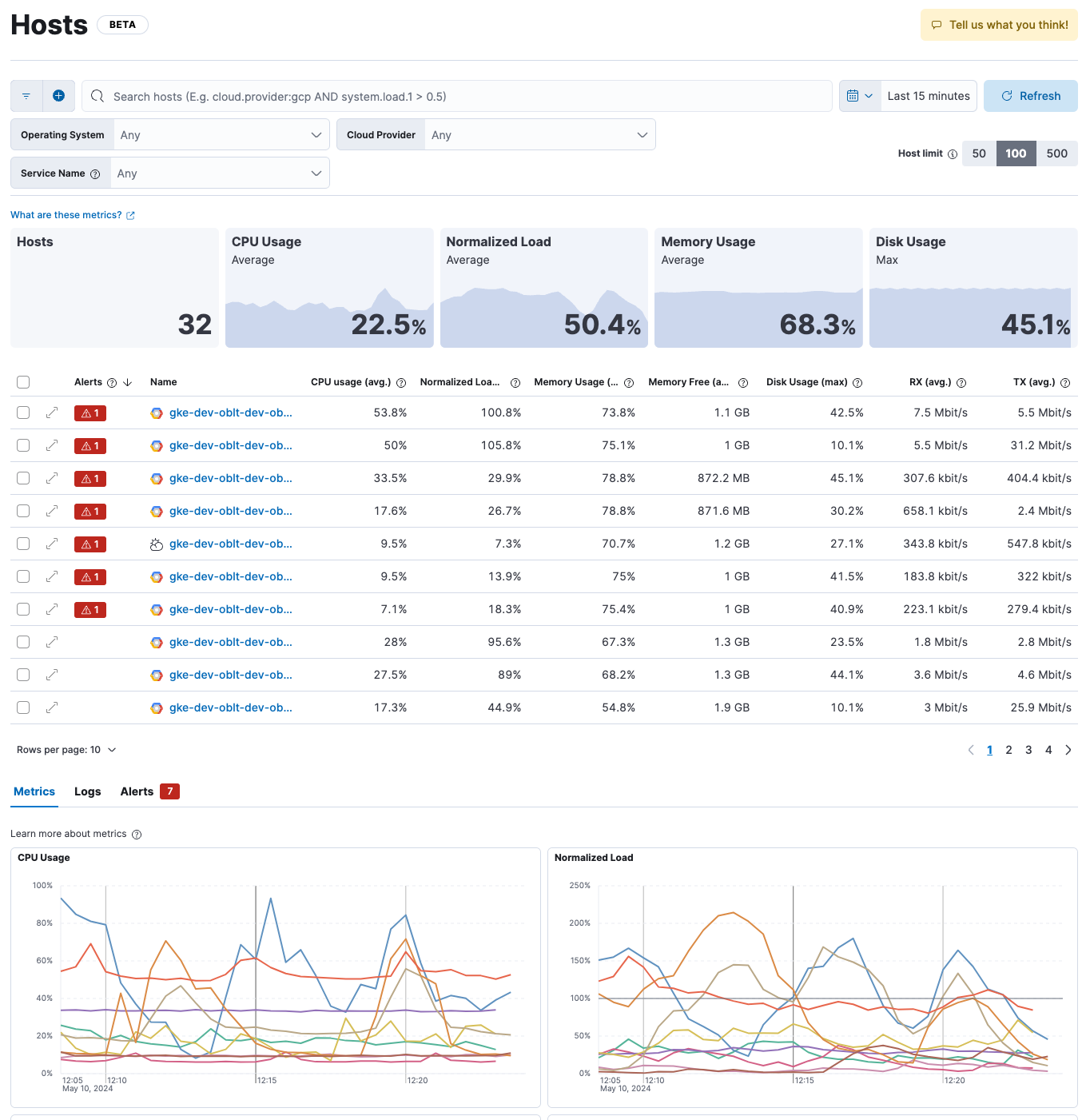Go to next page of hosts
The height and width of the screenshot is (1120, 1090).
click(1068, 750)
